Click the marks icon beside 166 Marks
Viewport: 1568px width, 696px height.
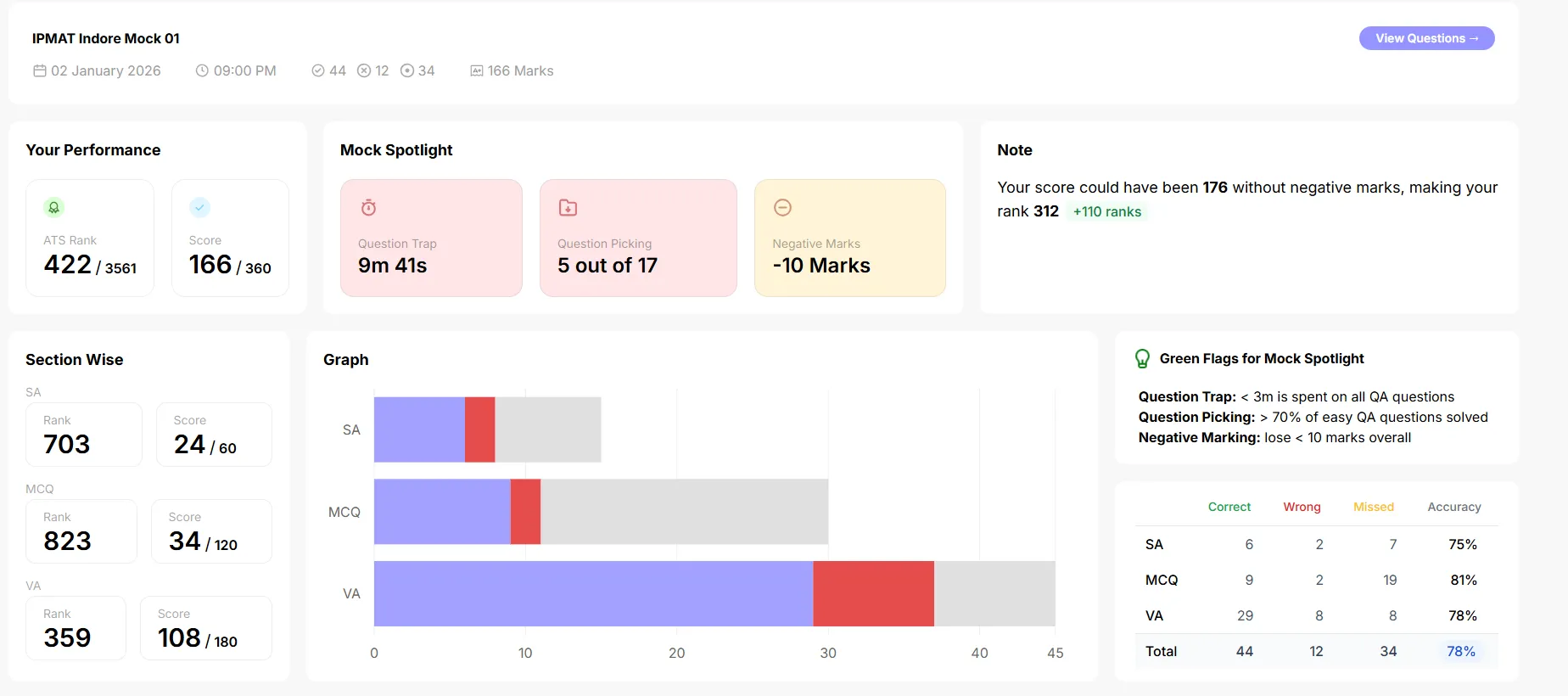[477, 70]
